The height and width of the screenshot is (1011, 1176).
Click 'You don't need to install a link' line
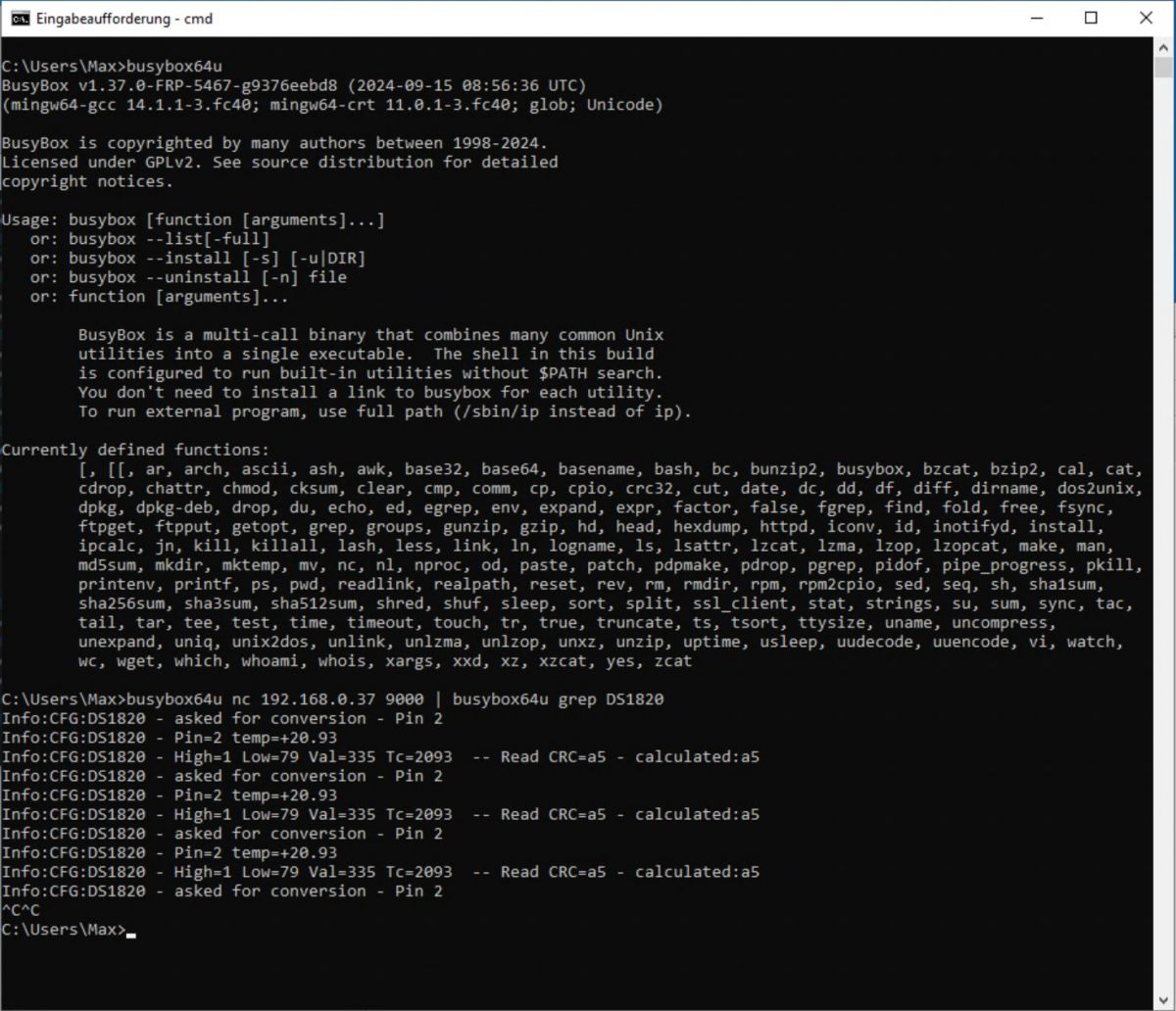[371, 393]
